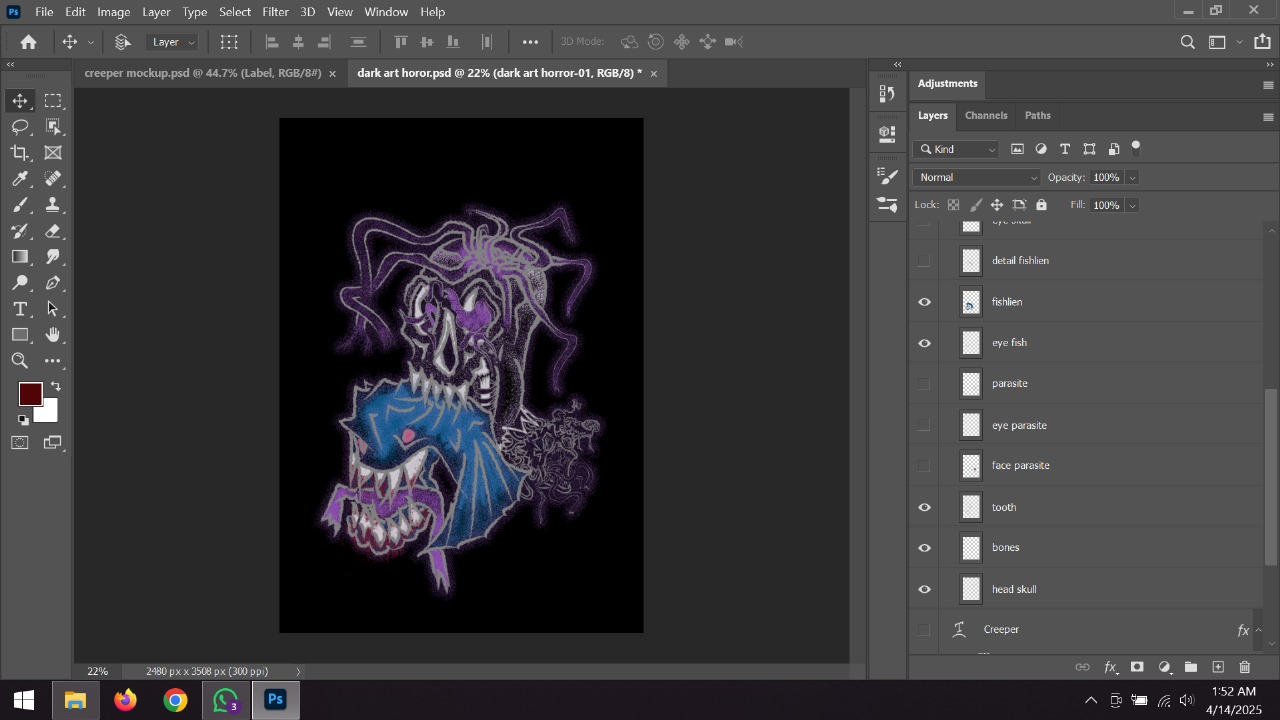This screenshot has height=720, width=1280.
Task: Click the Quick Mask mode icon
Action: [x=20, y=442]
